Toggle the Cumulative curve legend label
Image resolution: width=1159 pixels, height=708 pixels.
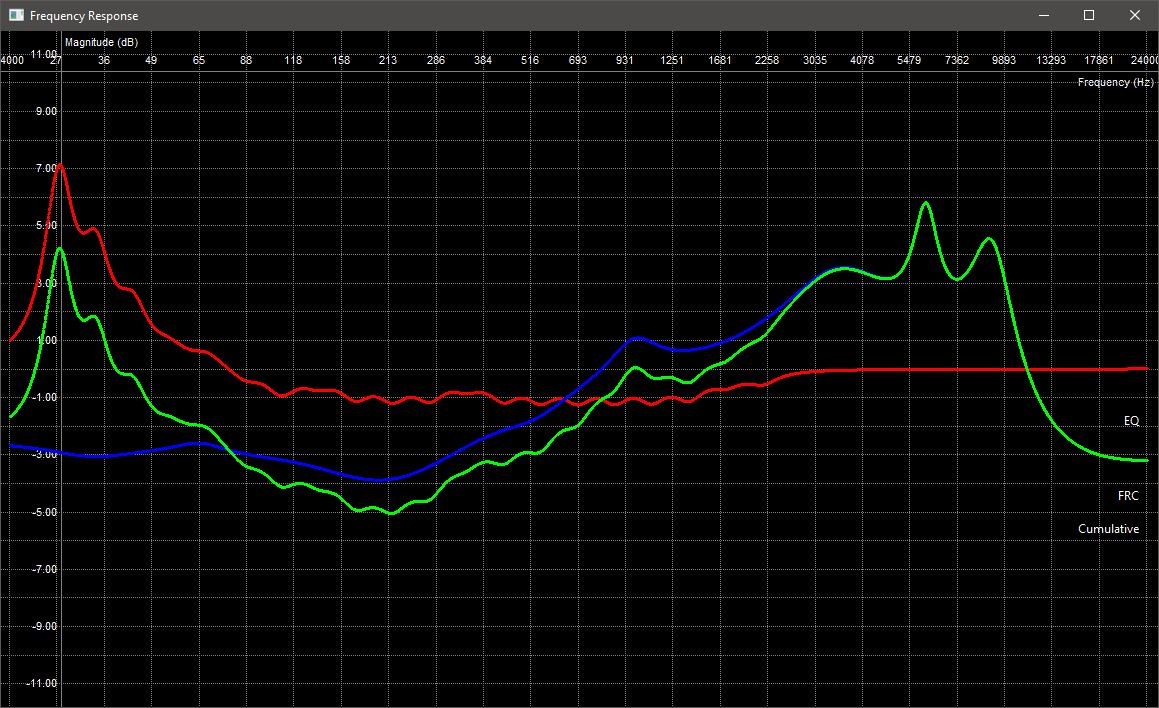click(x=1108, y=529)
